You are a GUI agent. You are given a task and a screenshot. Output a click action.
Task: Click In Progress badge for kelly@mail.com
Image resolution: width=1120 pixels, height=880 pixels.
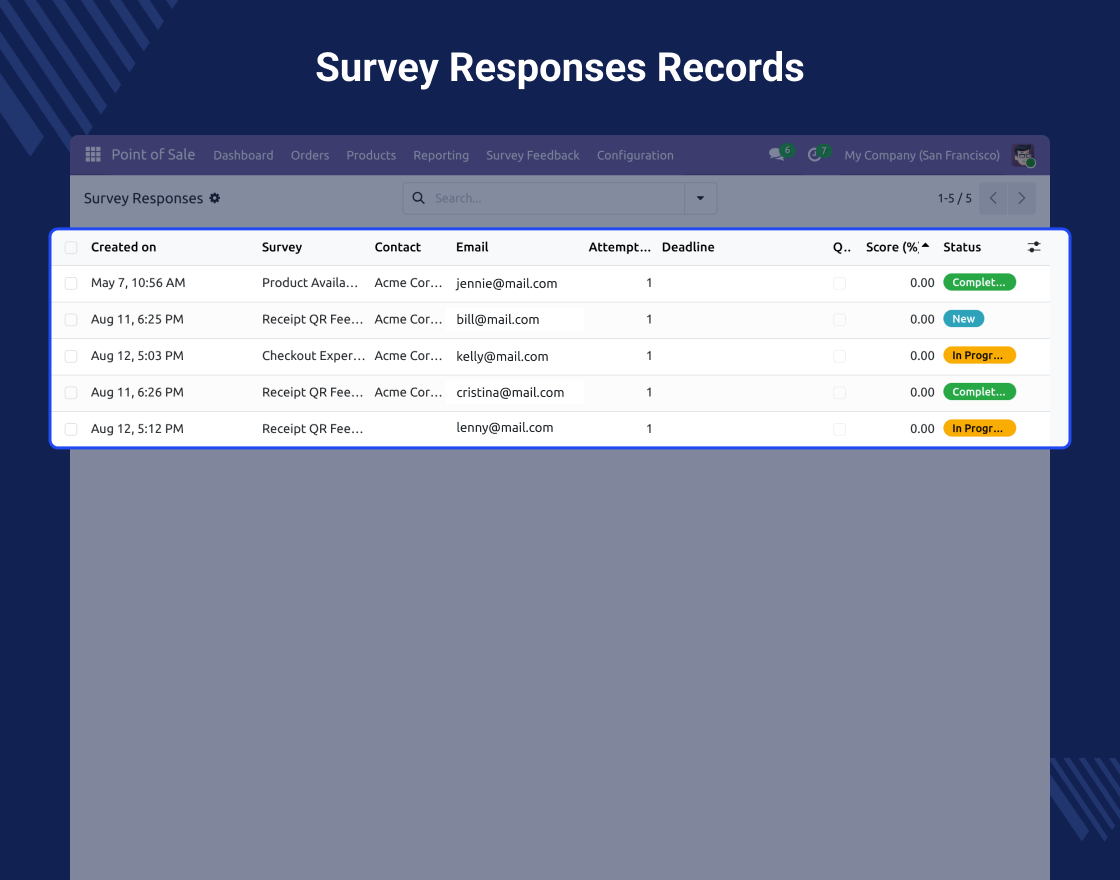coord(979,355)
